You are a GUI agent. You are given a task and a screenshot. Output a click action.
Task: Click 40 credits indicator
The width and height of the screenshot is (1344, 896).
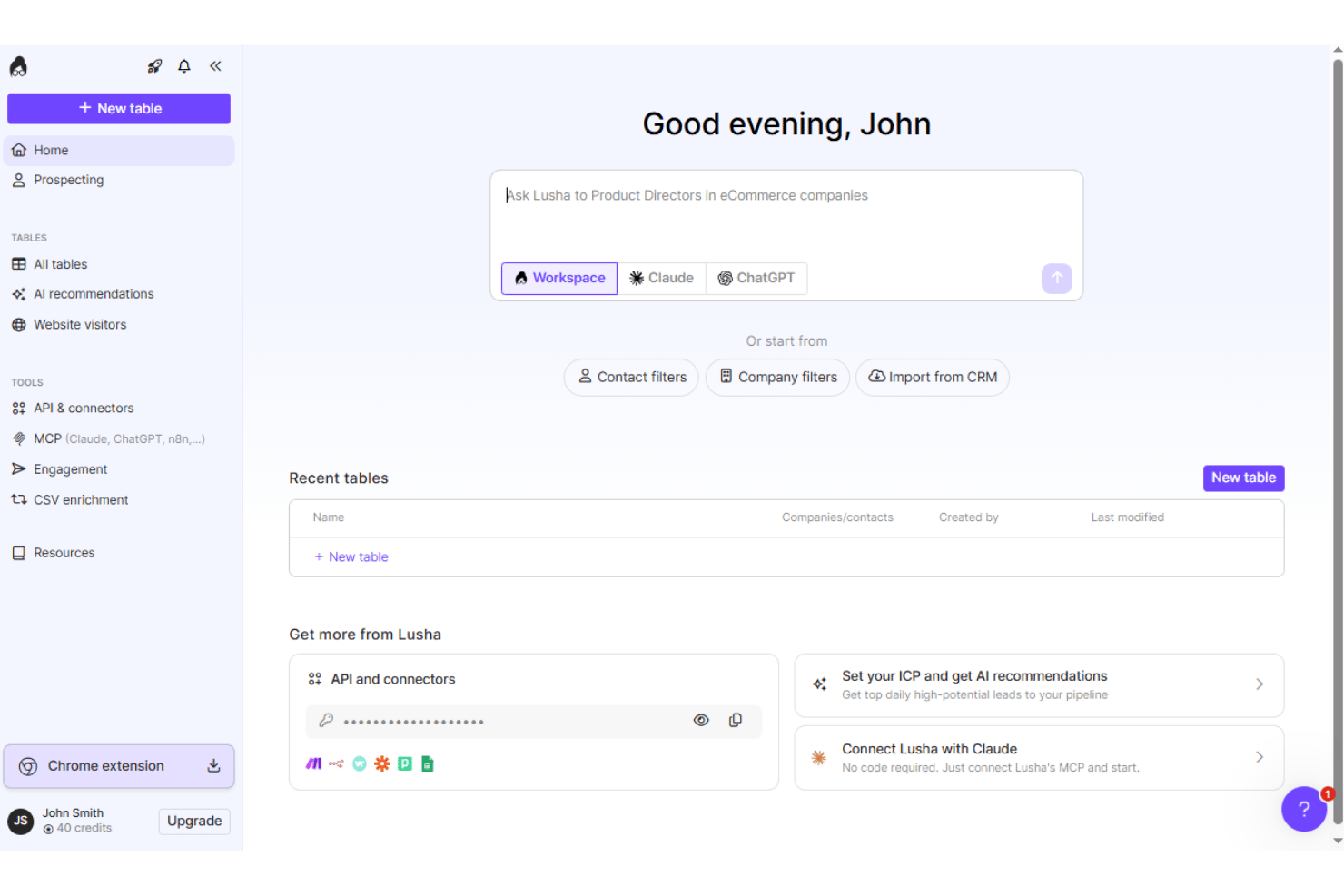pyautogui.click(x=78, y=829)
